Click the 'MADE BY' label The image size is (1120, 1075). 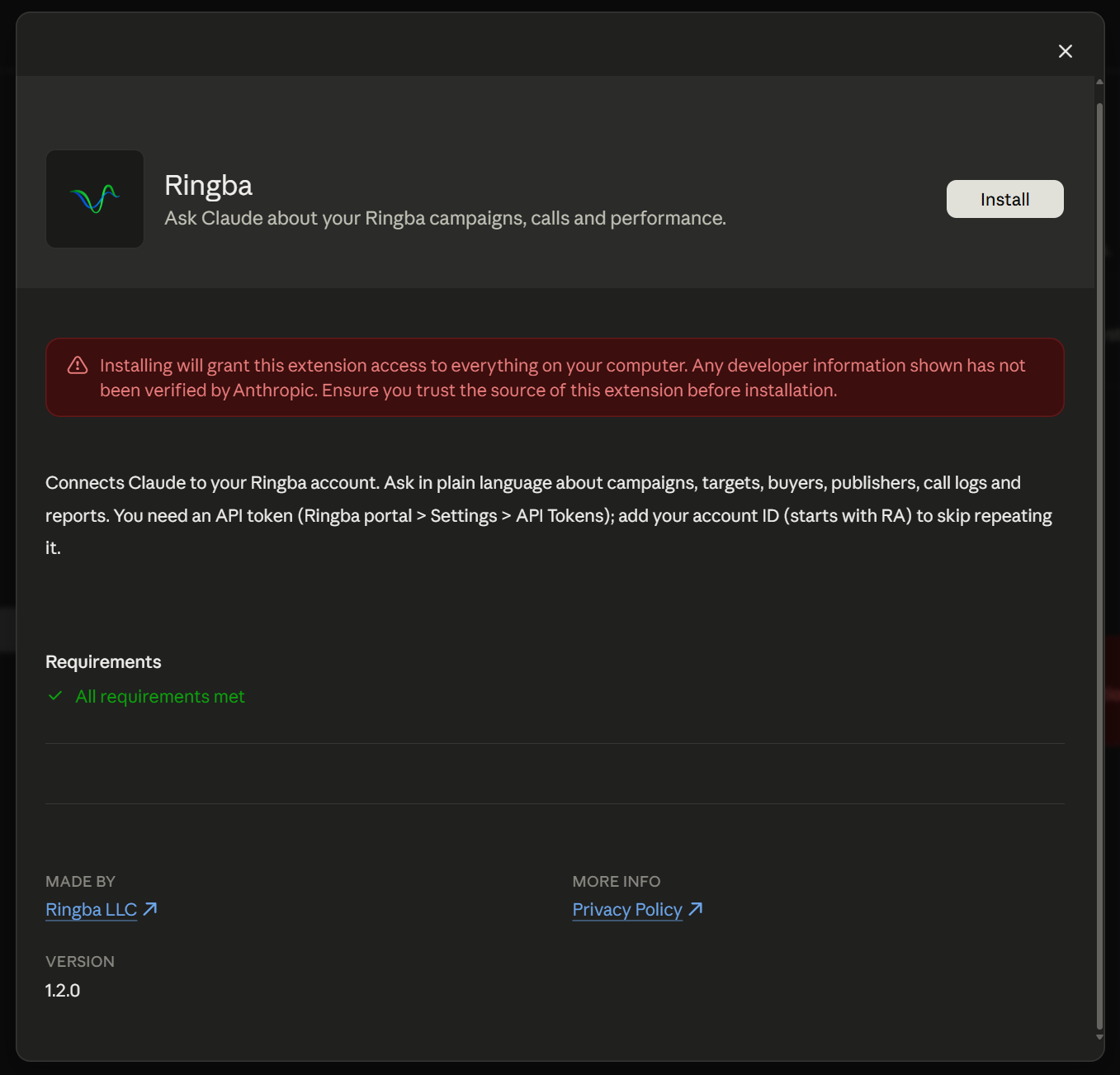pyautogui.click(x=80, y=881)
